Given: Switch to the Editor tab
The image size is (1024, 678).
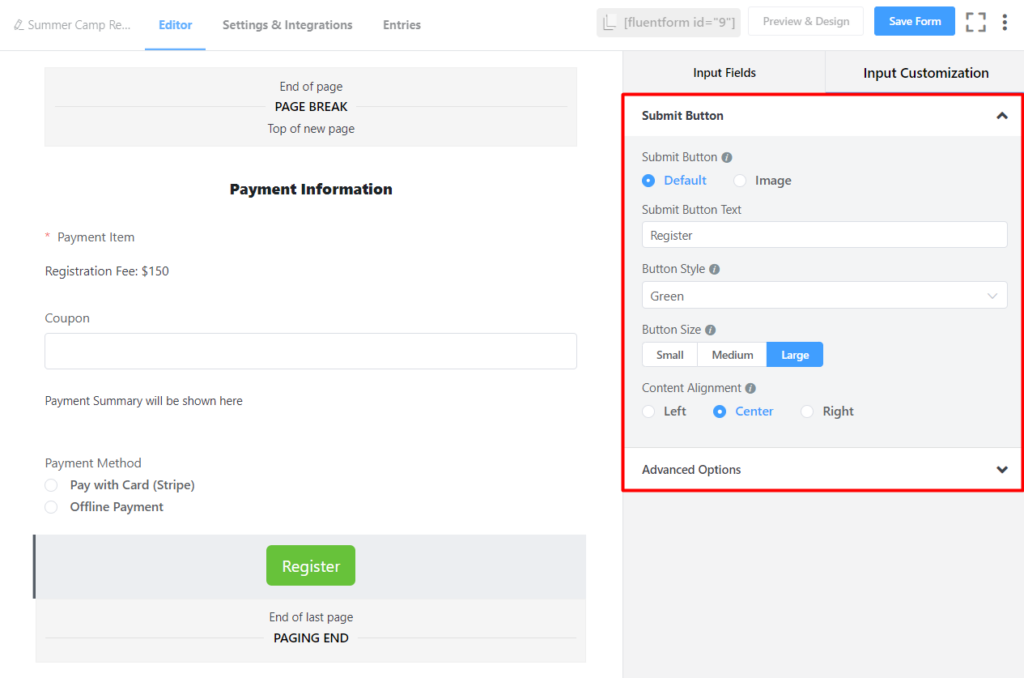Looking at the screenshot, I should tap(175, 25).
